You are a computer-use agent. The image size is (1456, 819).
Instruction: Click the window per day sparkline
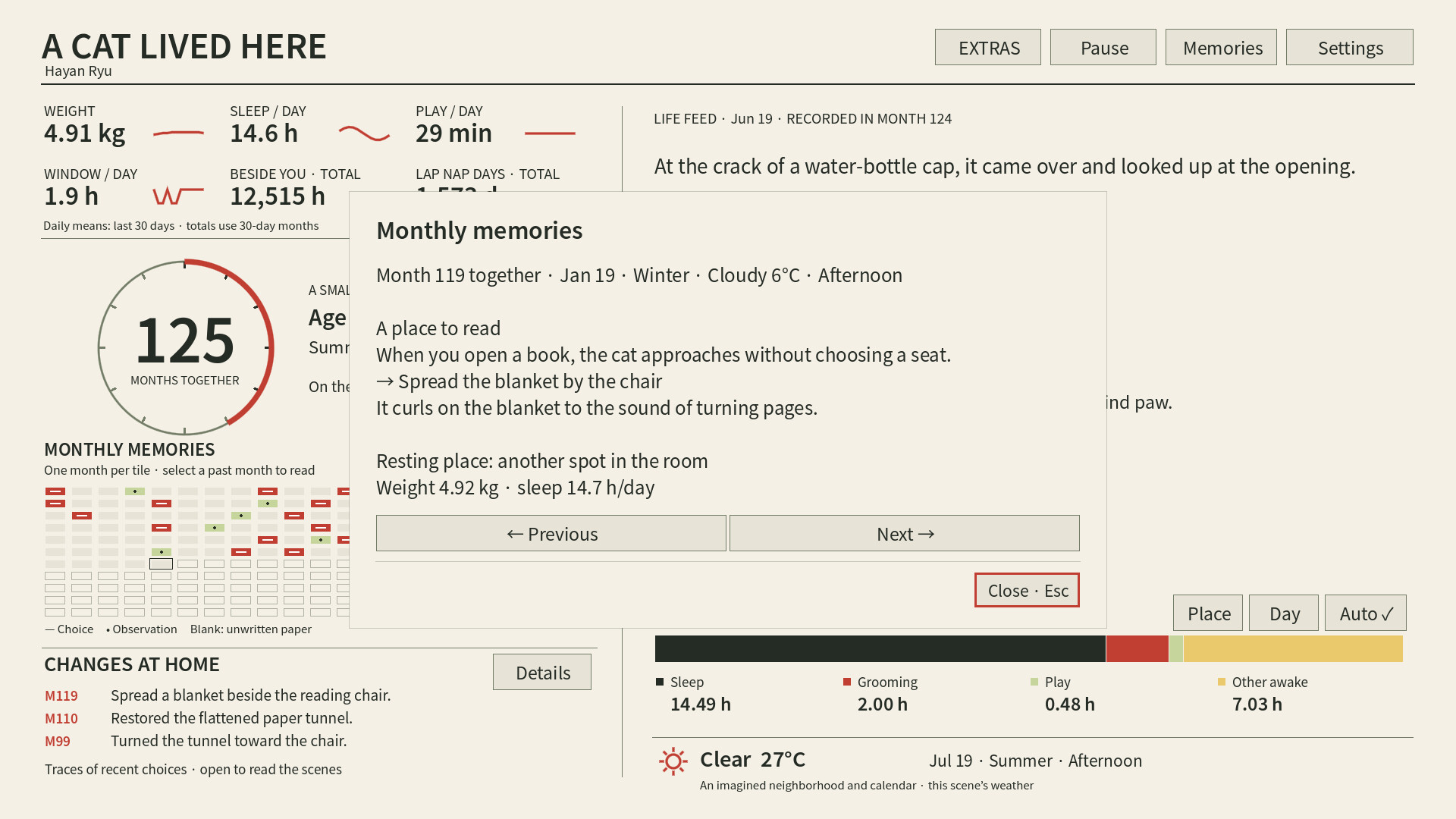(179, 196)
